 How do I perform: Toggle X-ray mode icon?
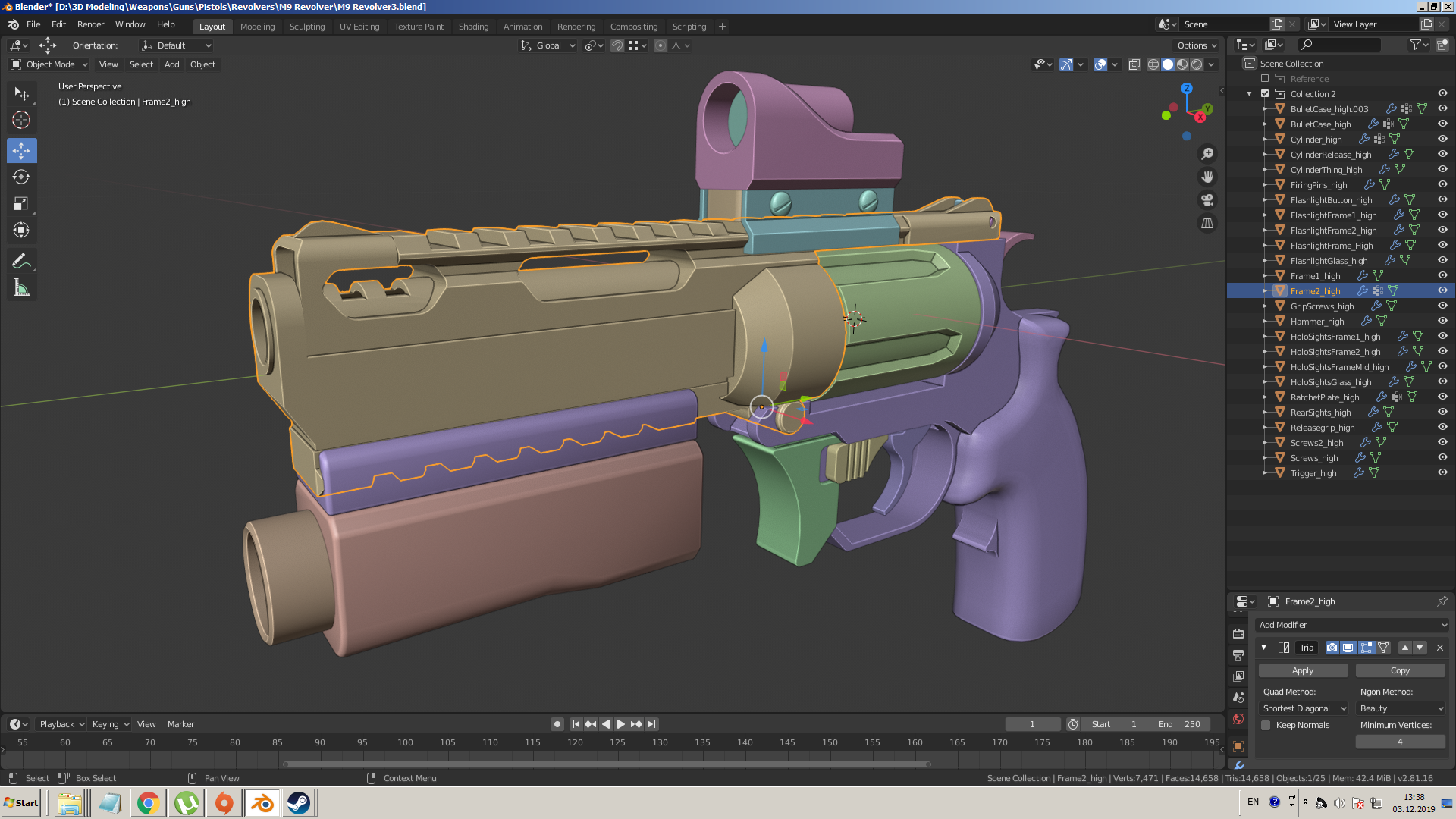[x=1134, y=64]
